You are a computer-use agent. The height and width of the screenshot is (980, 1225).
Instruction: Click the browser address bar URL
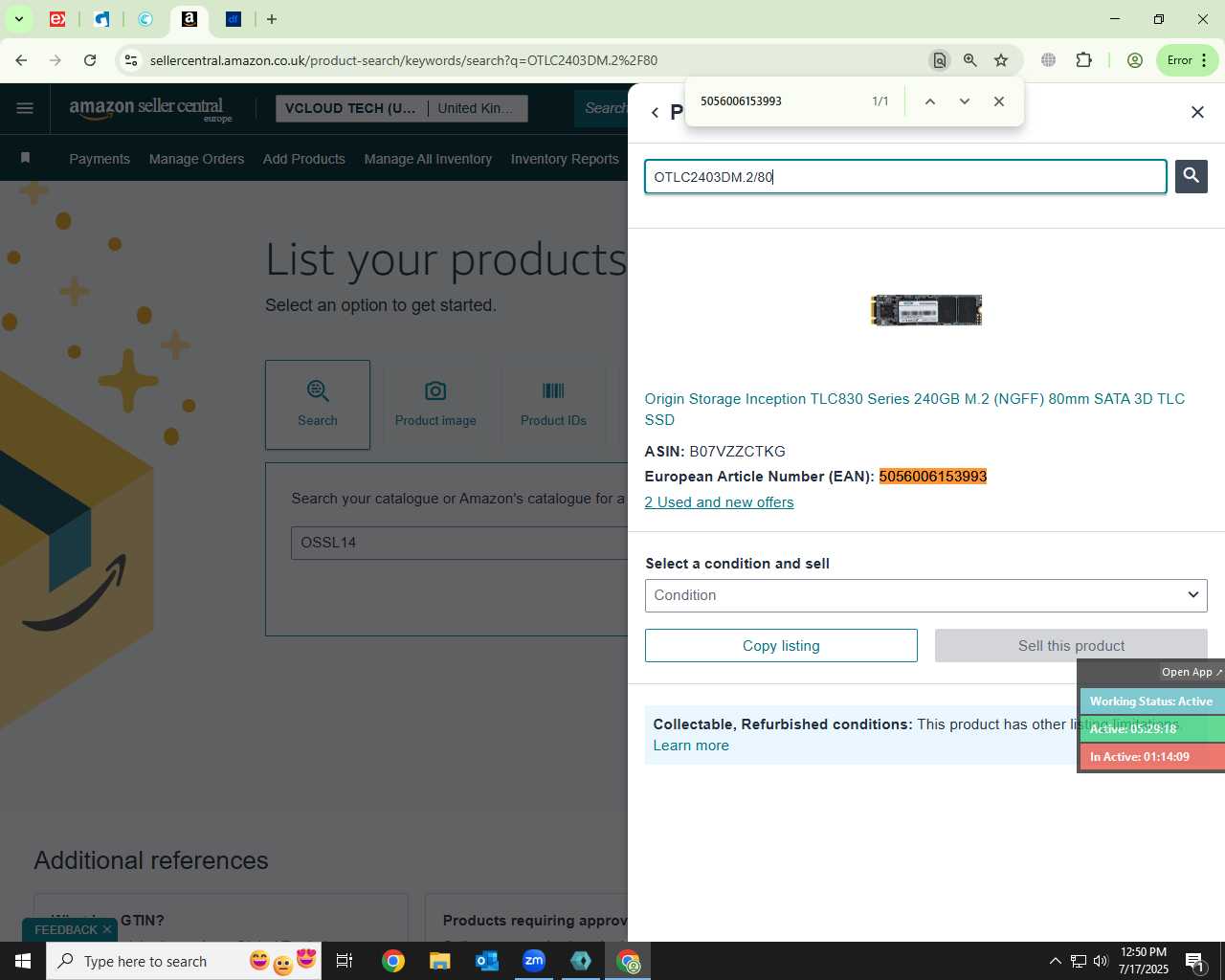pos(403,60)
